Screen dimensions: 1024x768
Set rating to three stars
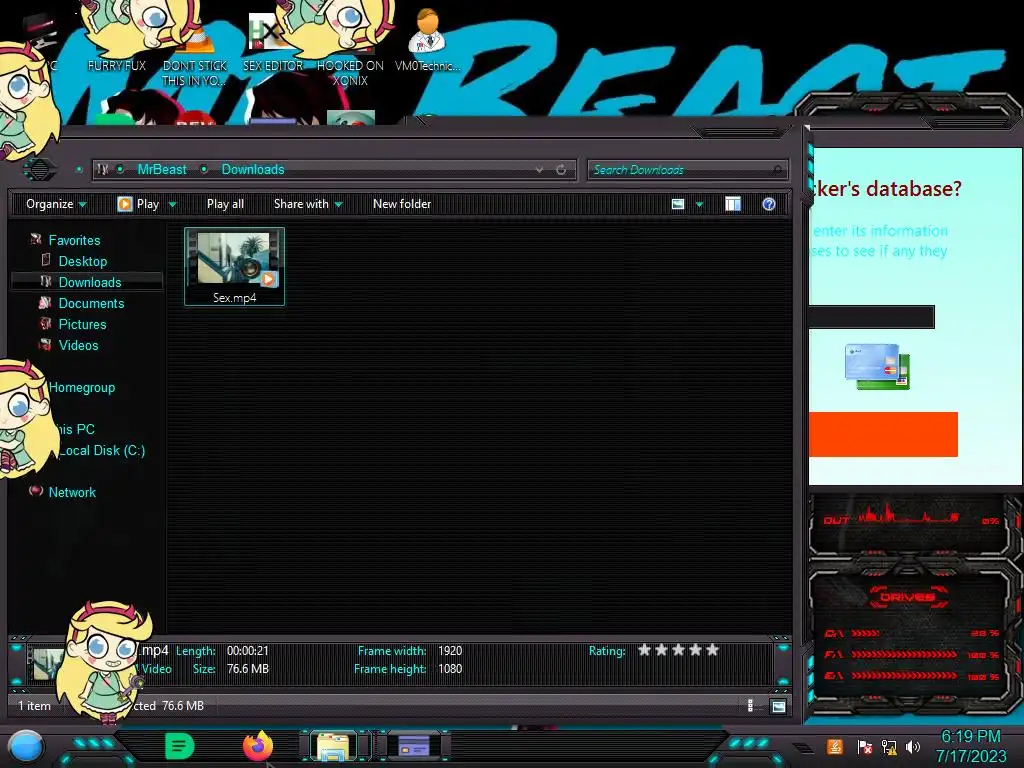click(679, 650)
